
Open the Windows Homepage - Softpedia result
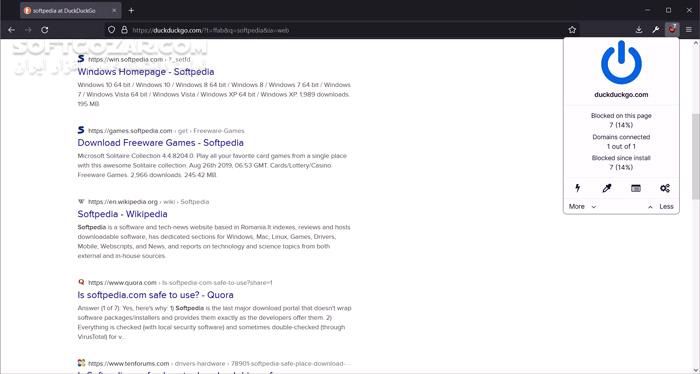tap(146, 71)
